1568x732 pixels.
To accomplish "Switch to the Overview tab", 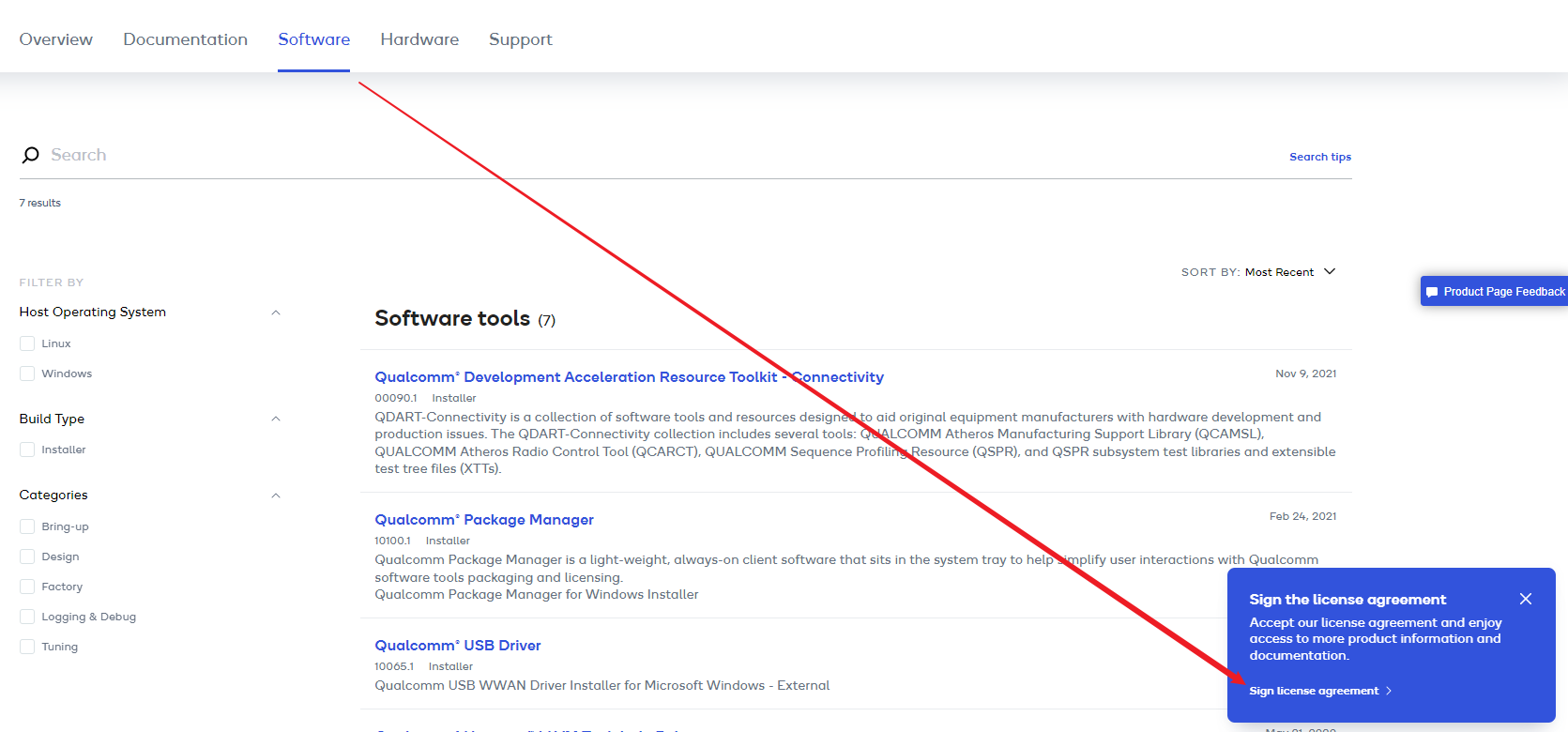I will pos(56,39).
